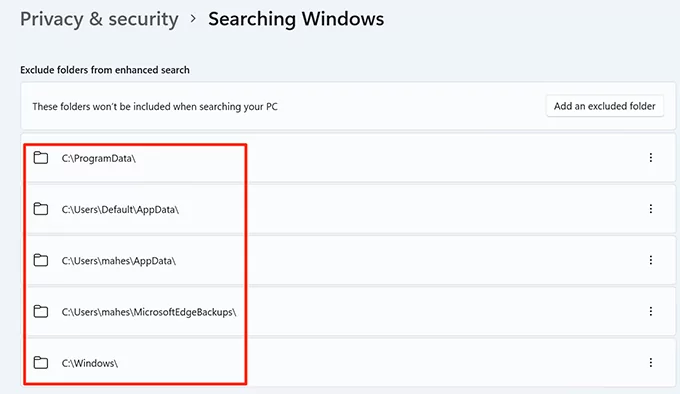Click the breadcrumb chevron separator
The width and height of the screenshot is (680, 394).
(193, 19)
